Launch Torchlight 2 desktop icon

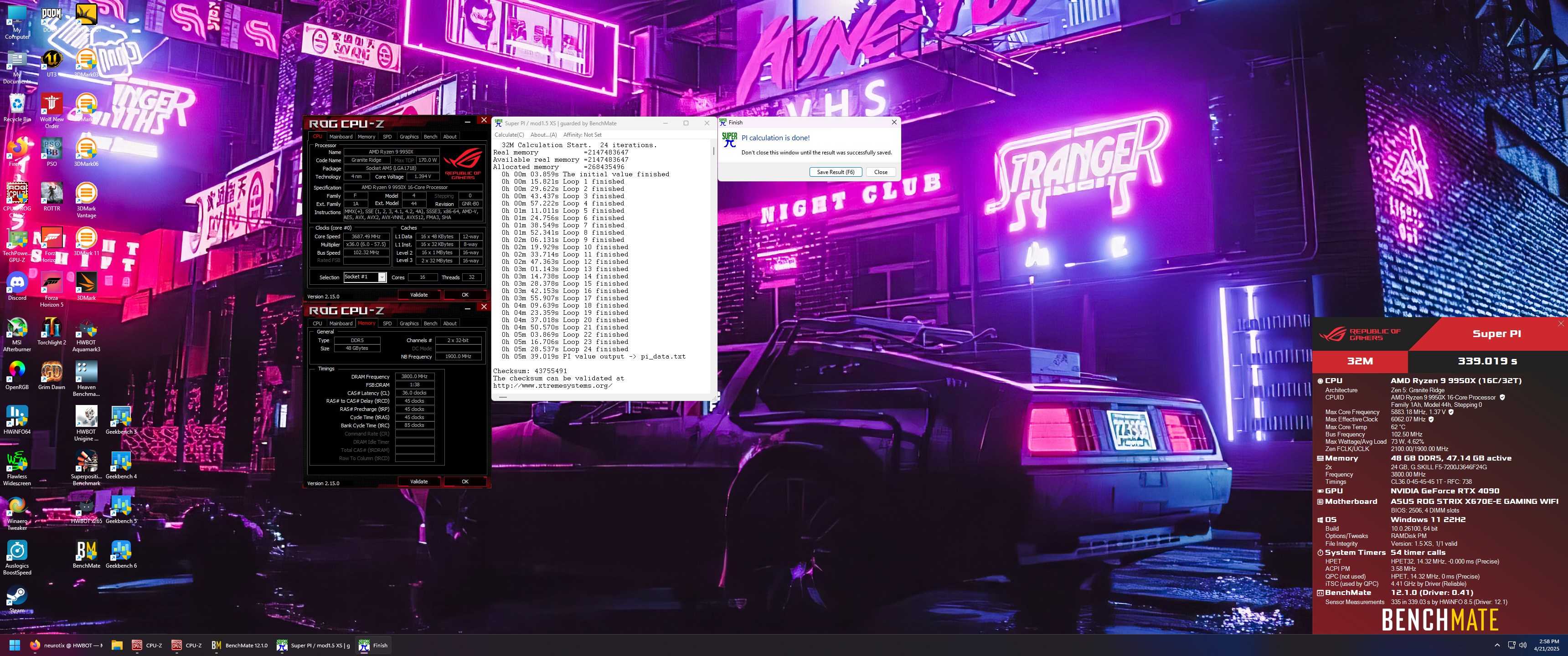(52, 331)
